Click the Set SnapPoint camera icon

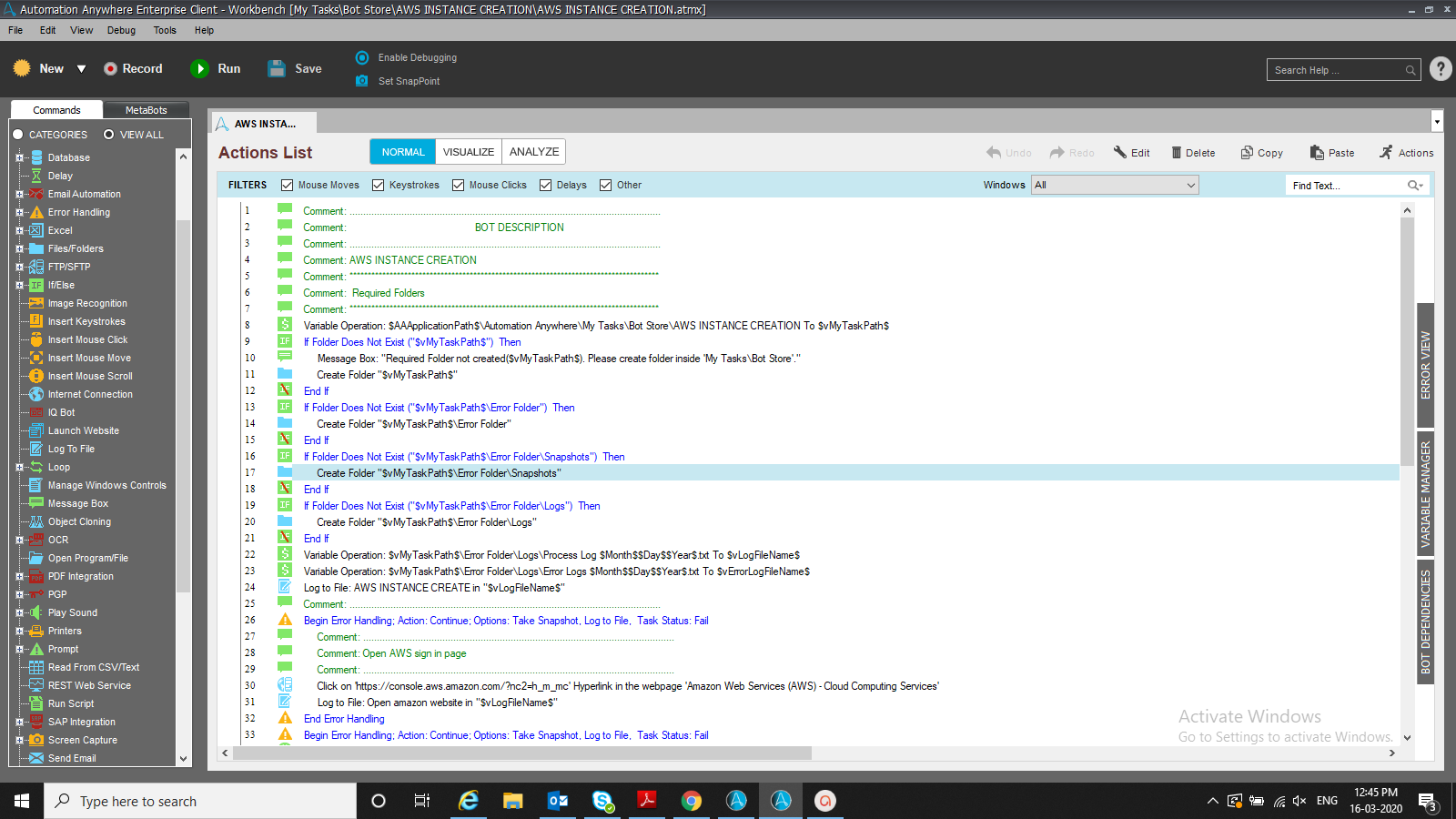(361, 81)
